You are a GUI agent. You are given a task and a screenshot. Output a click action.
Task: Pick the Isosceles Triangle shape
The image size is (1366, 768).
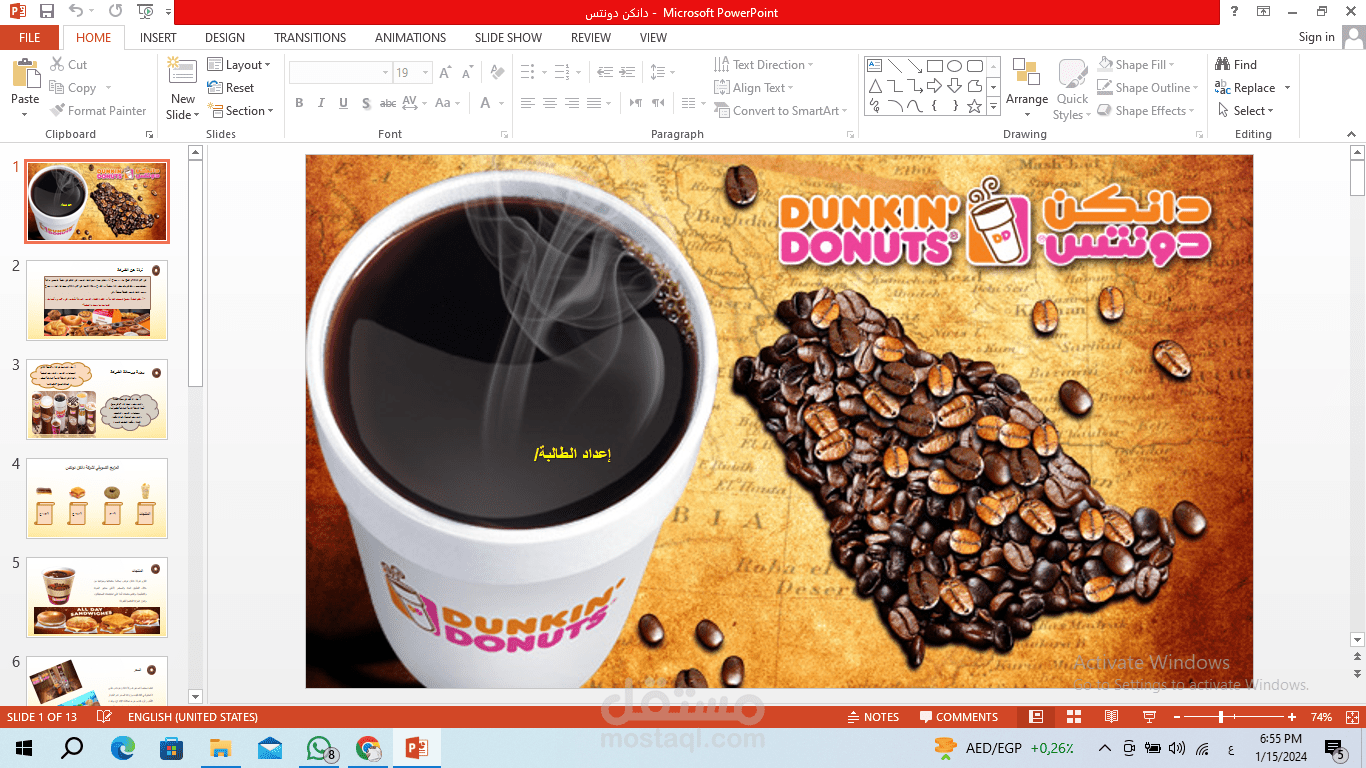pyautogui.click(x=874, y=86)
